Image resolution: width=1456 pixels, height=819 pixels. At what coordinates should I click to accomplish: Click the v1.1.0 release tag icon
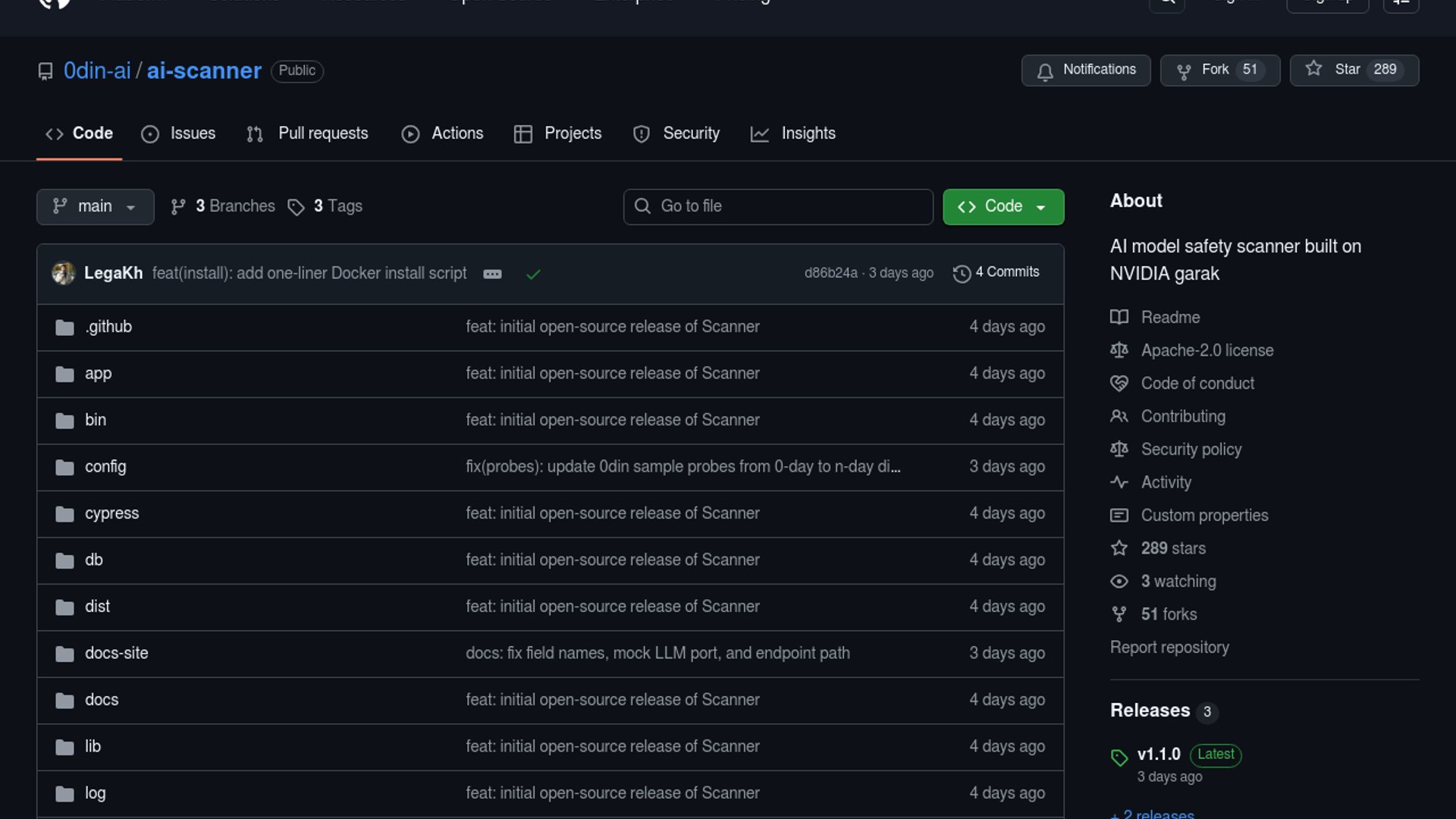tap(1119, 757)
